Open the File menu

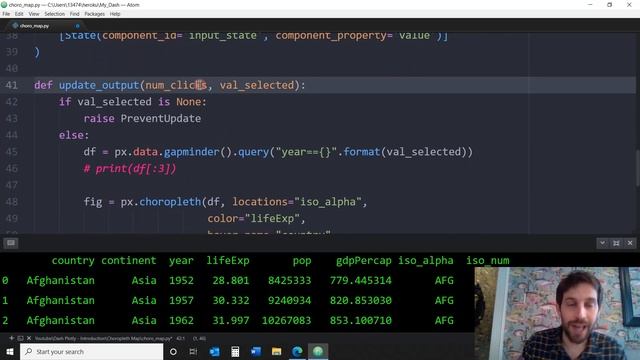6,14
